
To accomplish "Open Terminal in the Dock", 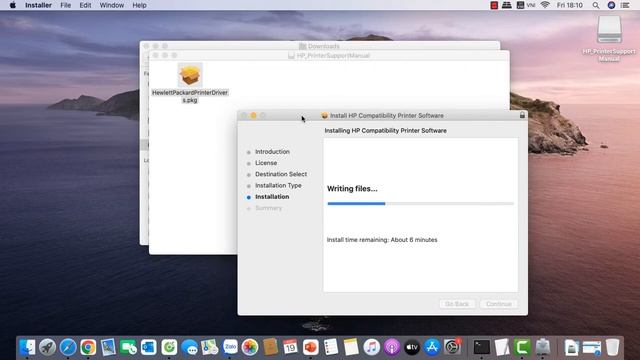I will [482, 347].
